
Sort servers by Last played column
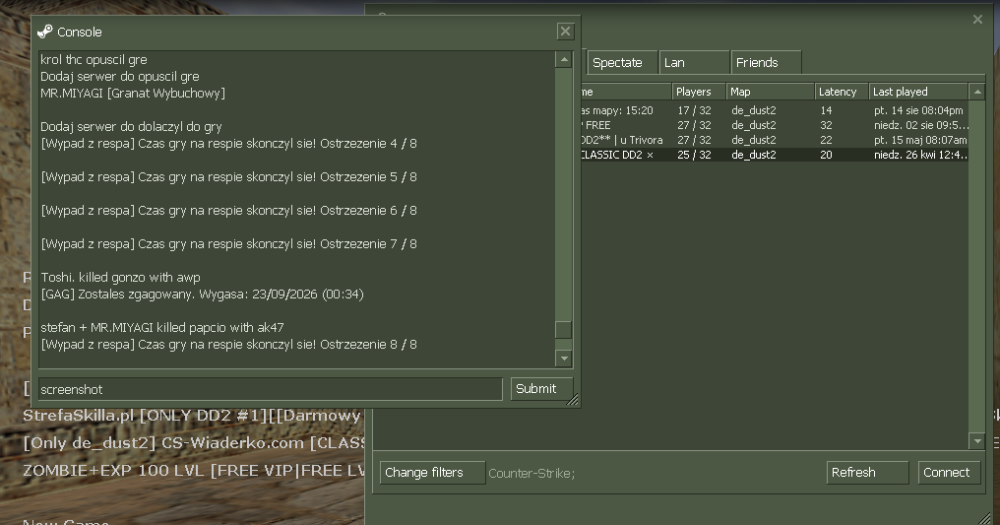click(918, 92)
